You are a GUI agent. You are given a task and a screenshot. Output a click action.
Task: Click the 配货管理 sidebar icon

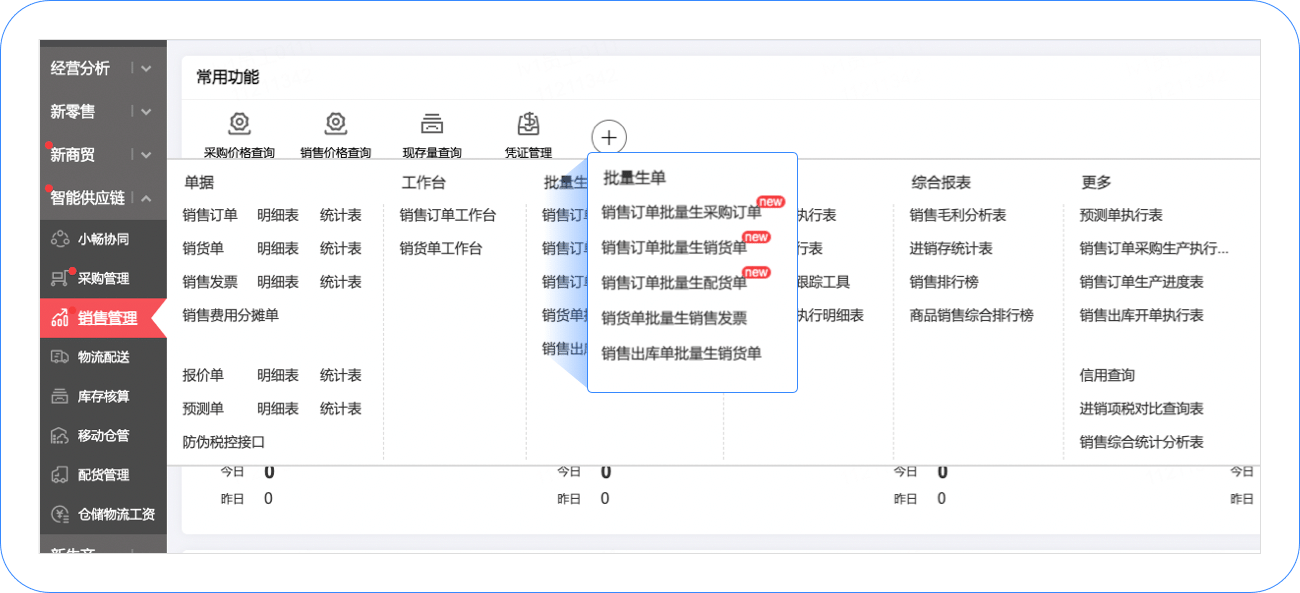[x=59, y=475]
